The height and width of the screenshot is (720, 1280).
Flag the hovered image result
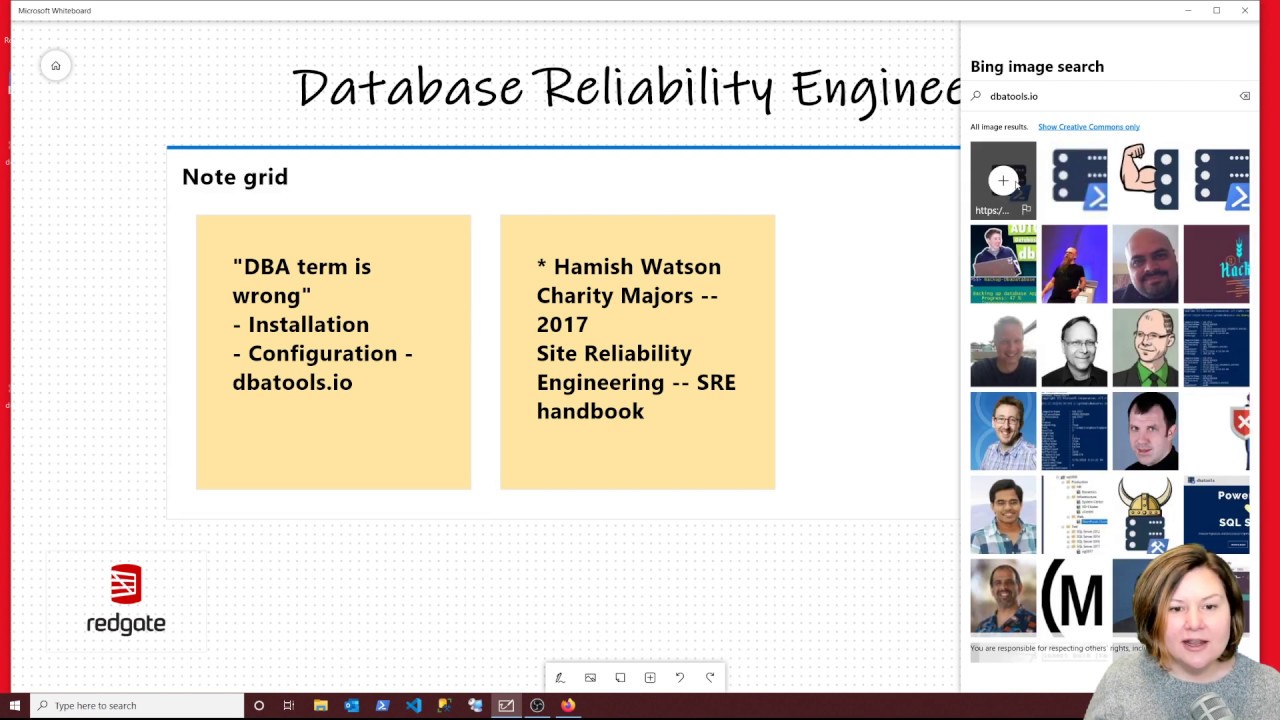click(1026, 210)
